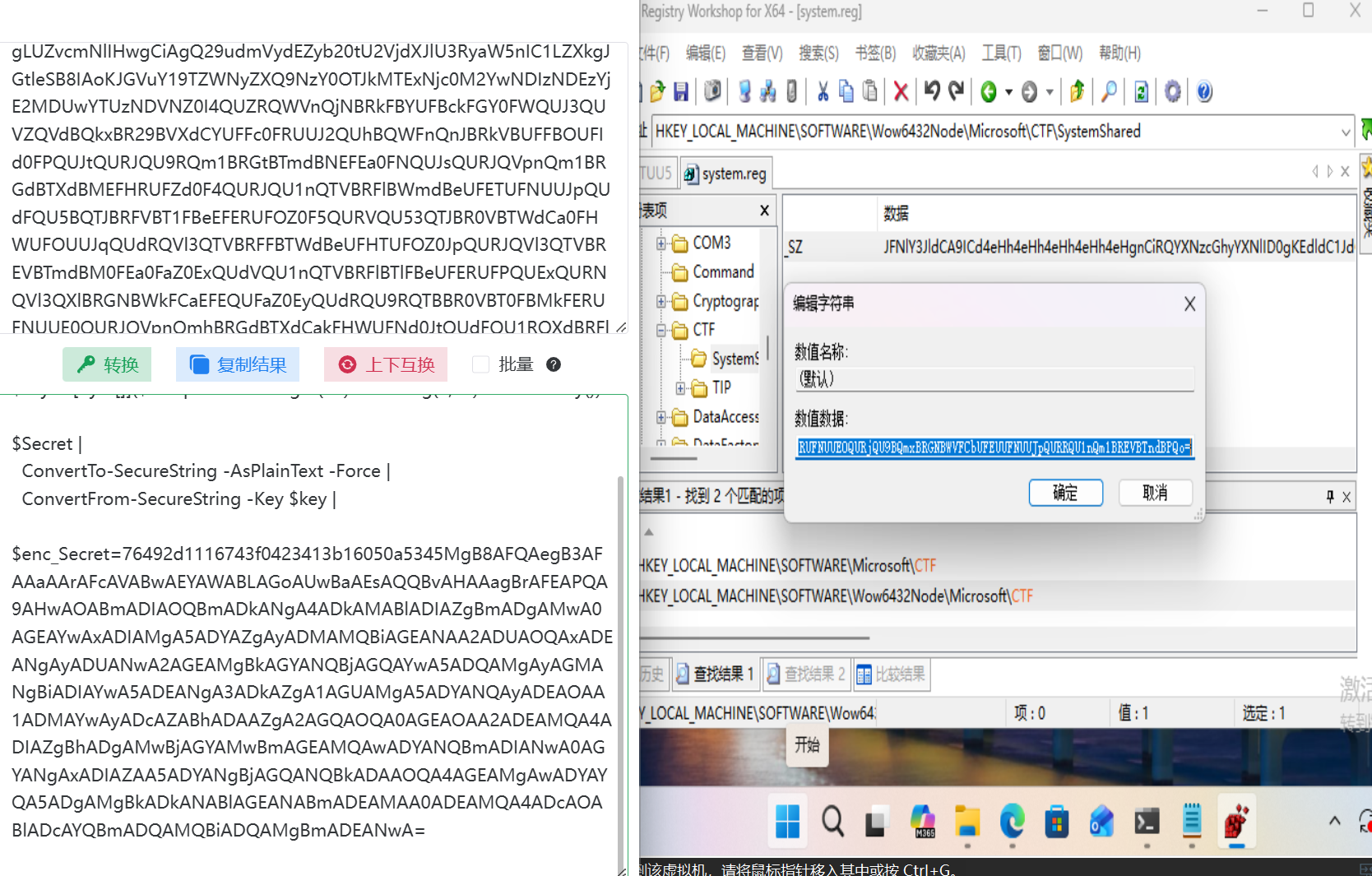Confirm the edit string dialog with 确定

point(1065,493)
